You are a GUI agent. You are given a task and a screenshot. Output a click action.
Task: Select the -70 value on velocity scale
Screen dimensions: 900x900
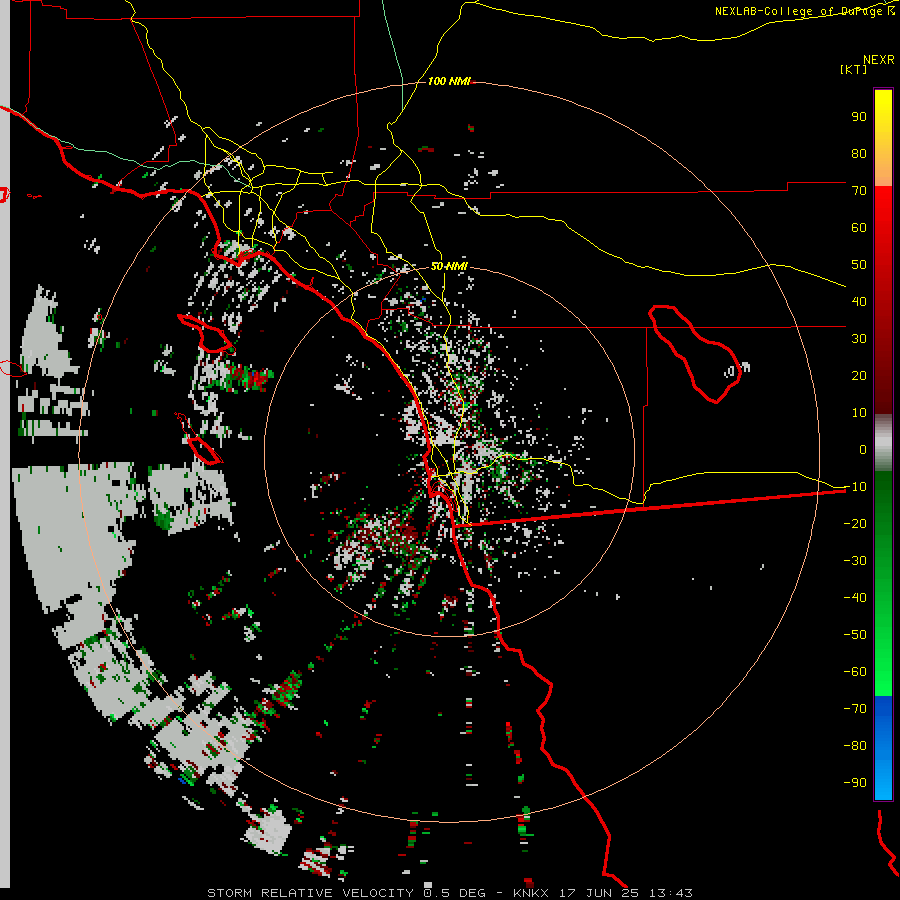(x=855, y=708)
